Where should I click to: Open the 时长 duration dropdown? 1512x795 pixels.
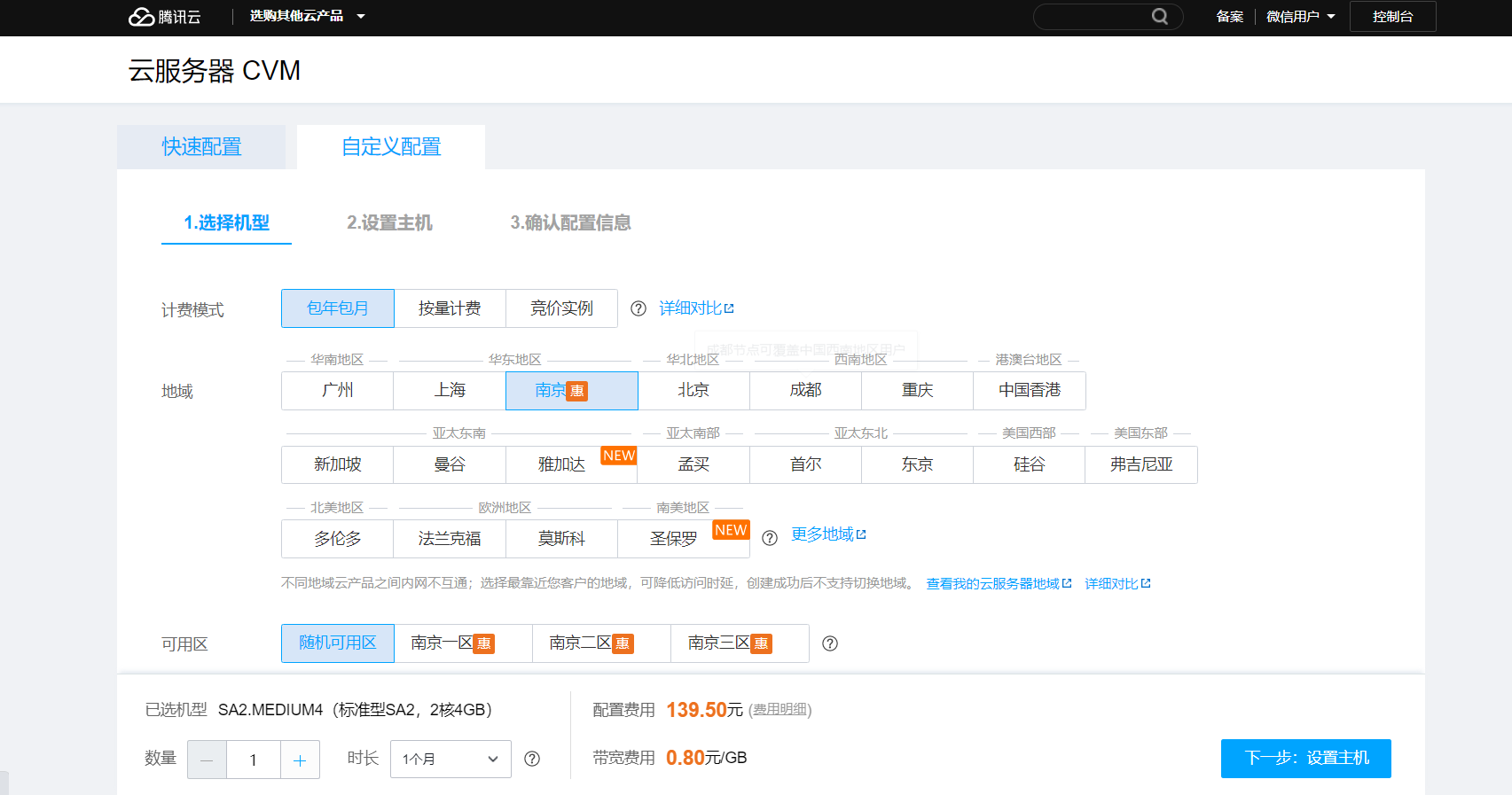[x=450, y=759]
